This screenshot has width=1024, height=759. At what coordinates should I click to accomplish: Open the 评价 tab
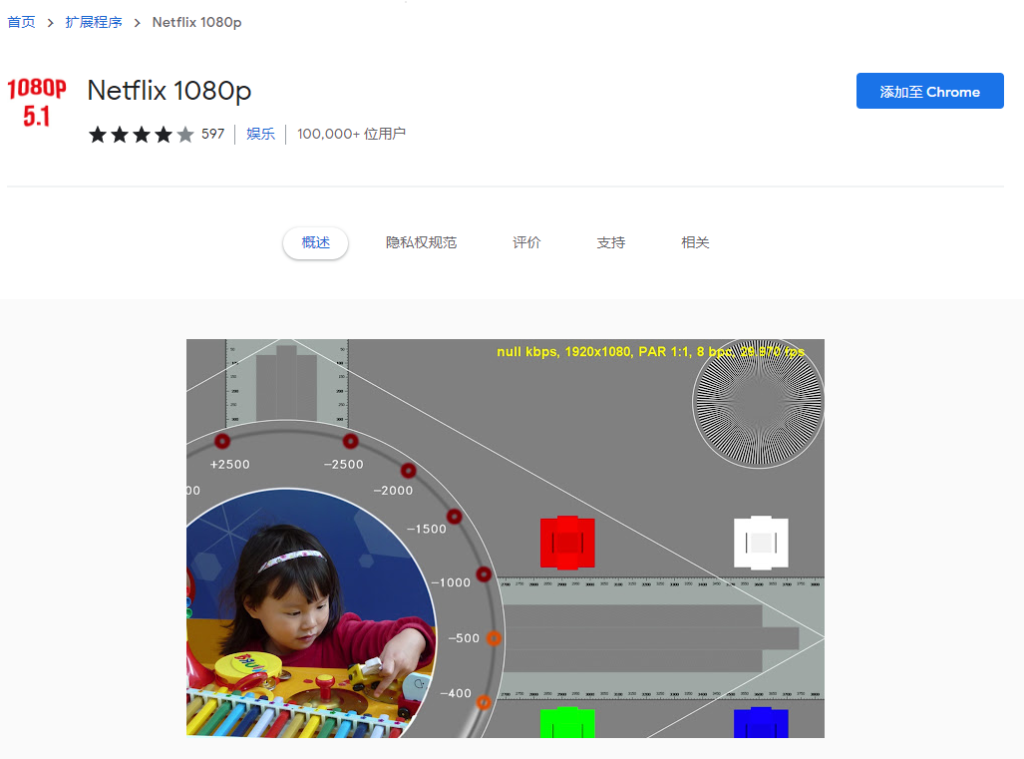526,242
